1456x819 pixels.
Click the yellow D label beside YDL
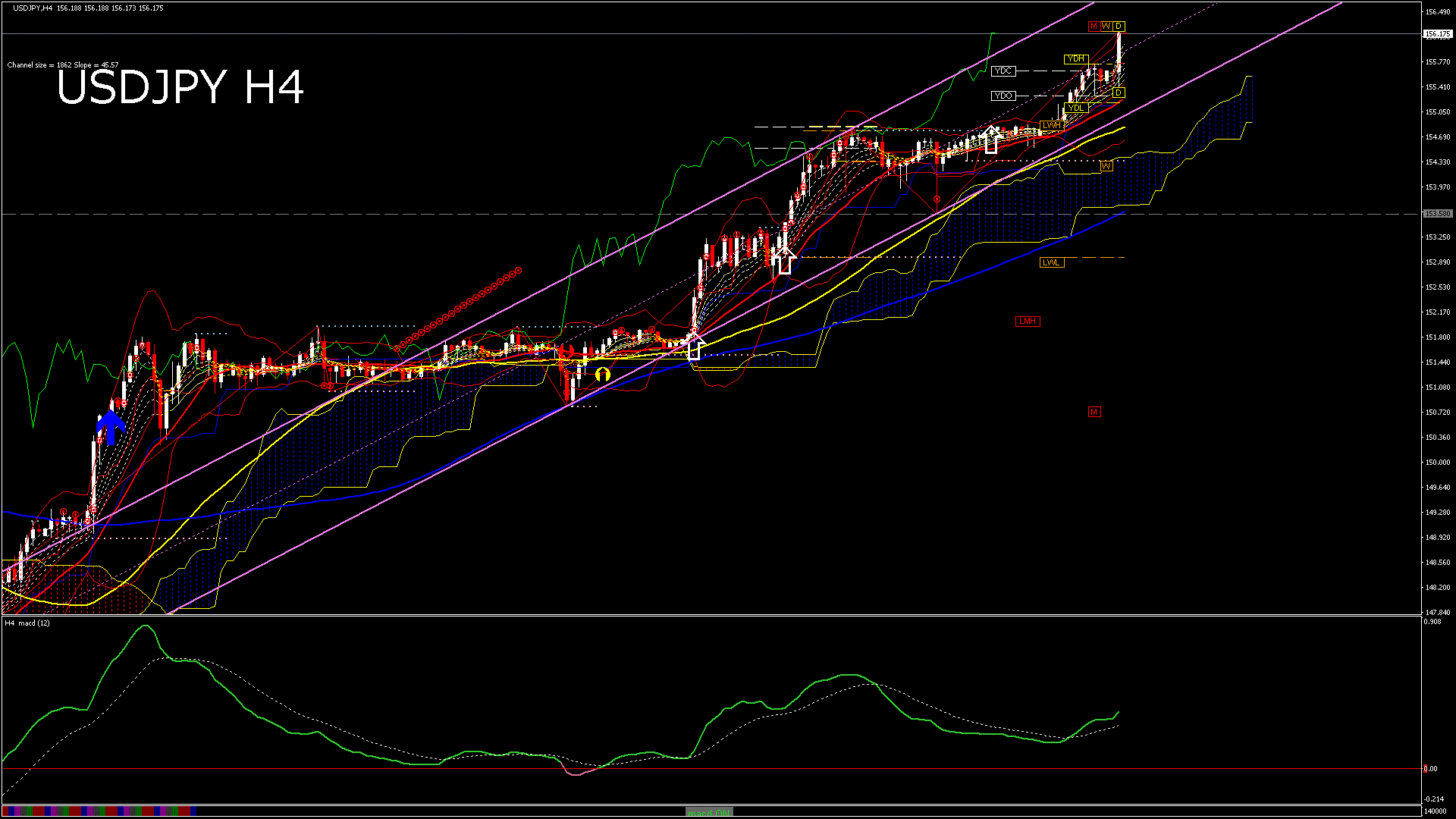(1119, 93)
